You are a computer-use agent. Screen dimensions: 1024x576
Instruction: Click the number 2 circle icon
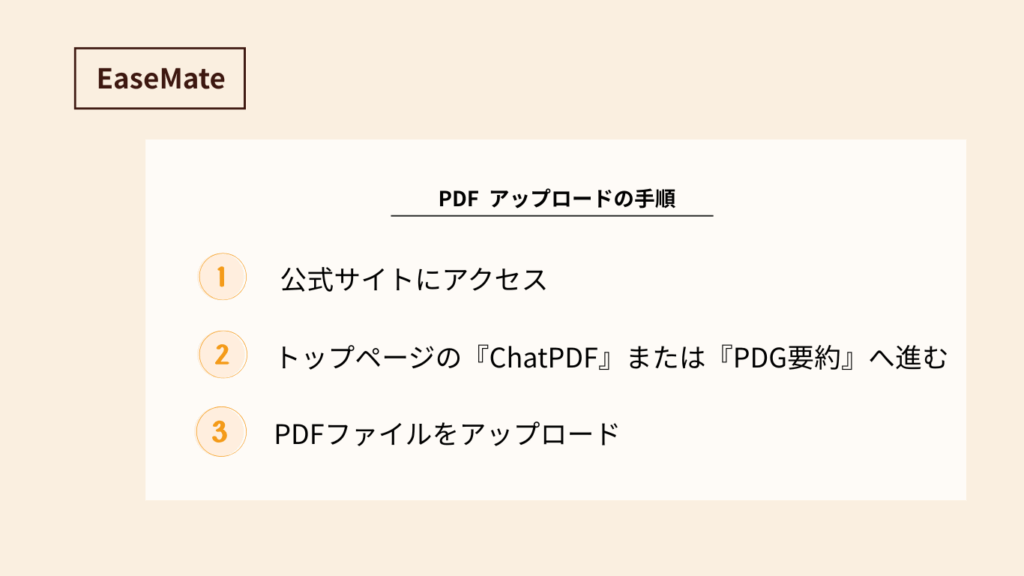click(222, 355)
